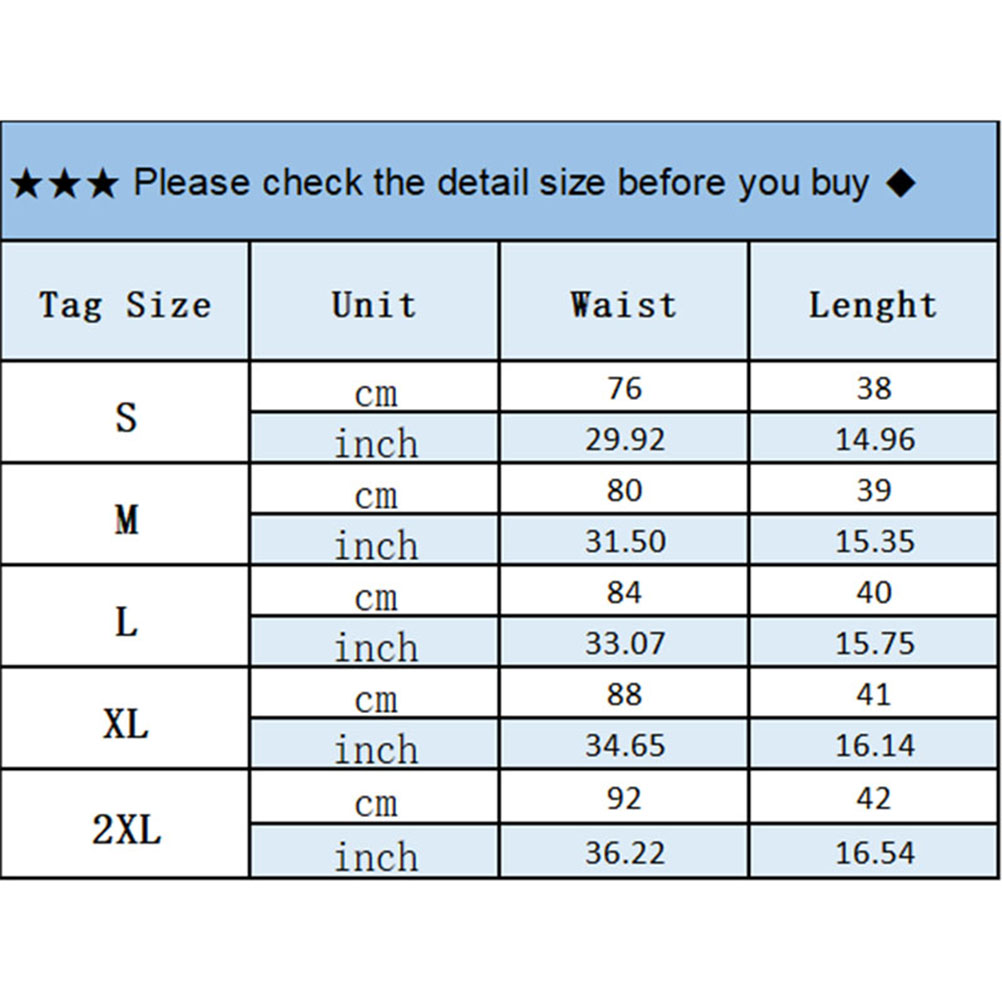Image resolution: width=1002 pixels, height=1002 pixels.
Task: Click the 'Please check the detail size' banner text
Action: pos(500,184)
